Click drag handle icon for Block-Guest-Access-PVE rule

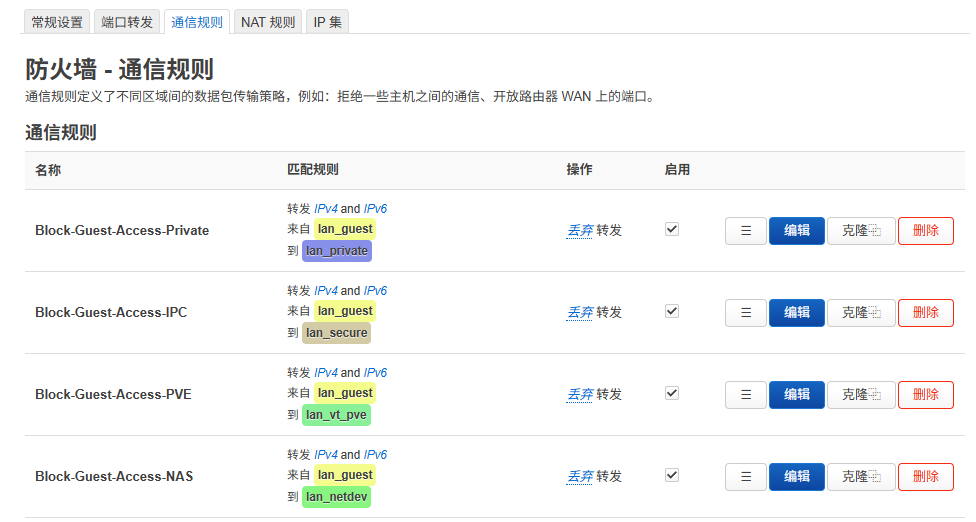point(745,395)
